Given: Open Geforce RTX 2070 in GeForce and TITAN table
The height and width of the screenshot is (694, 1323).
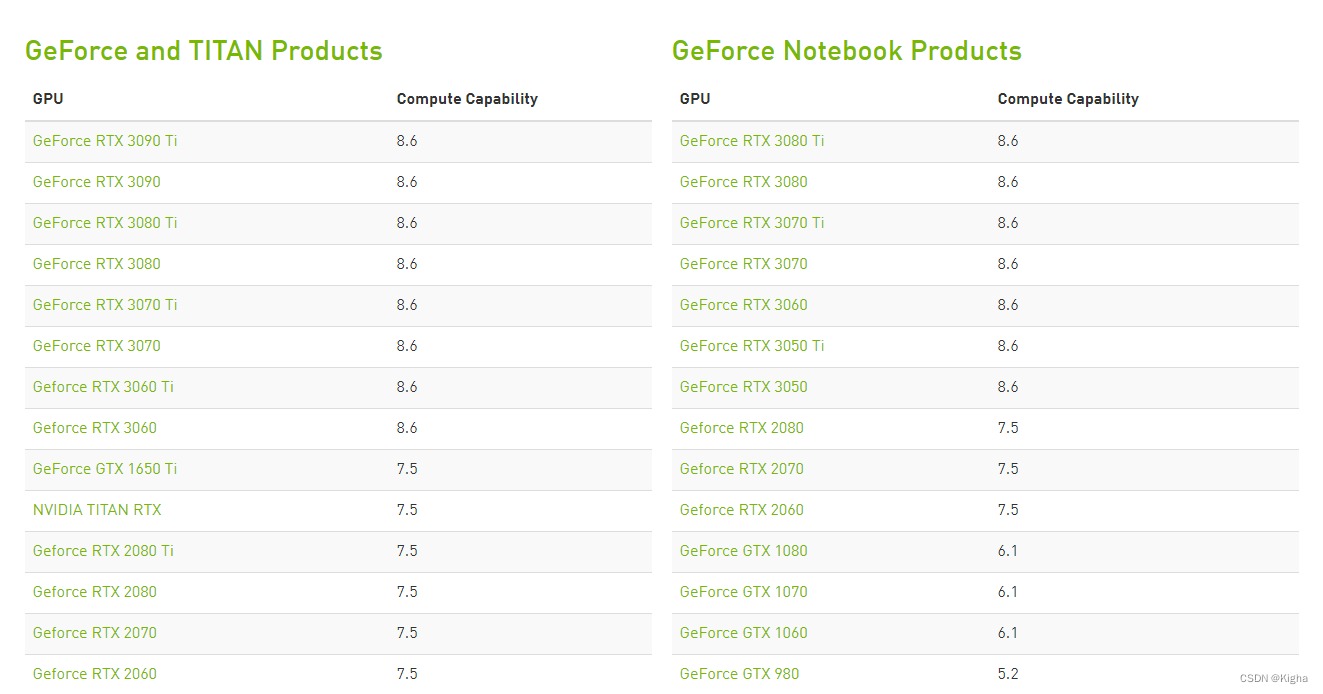Looking at the screenshot, I should (x=95, y=633).
